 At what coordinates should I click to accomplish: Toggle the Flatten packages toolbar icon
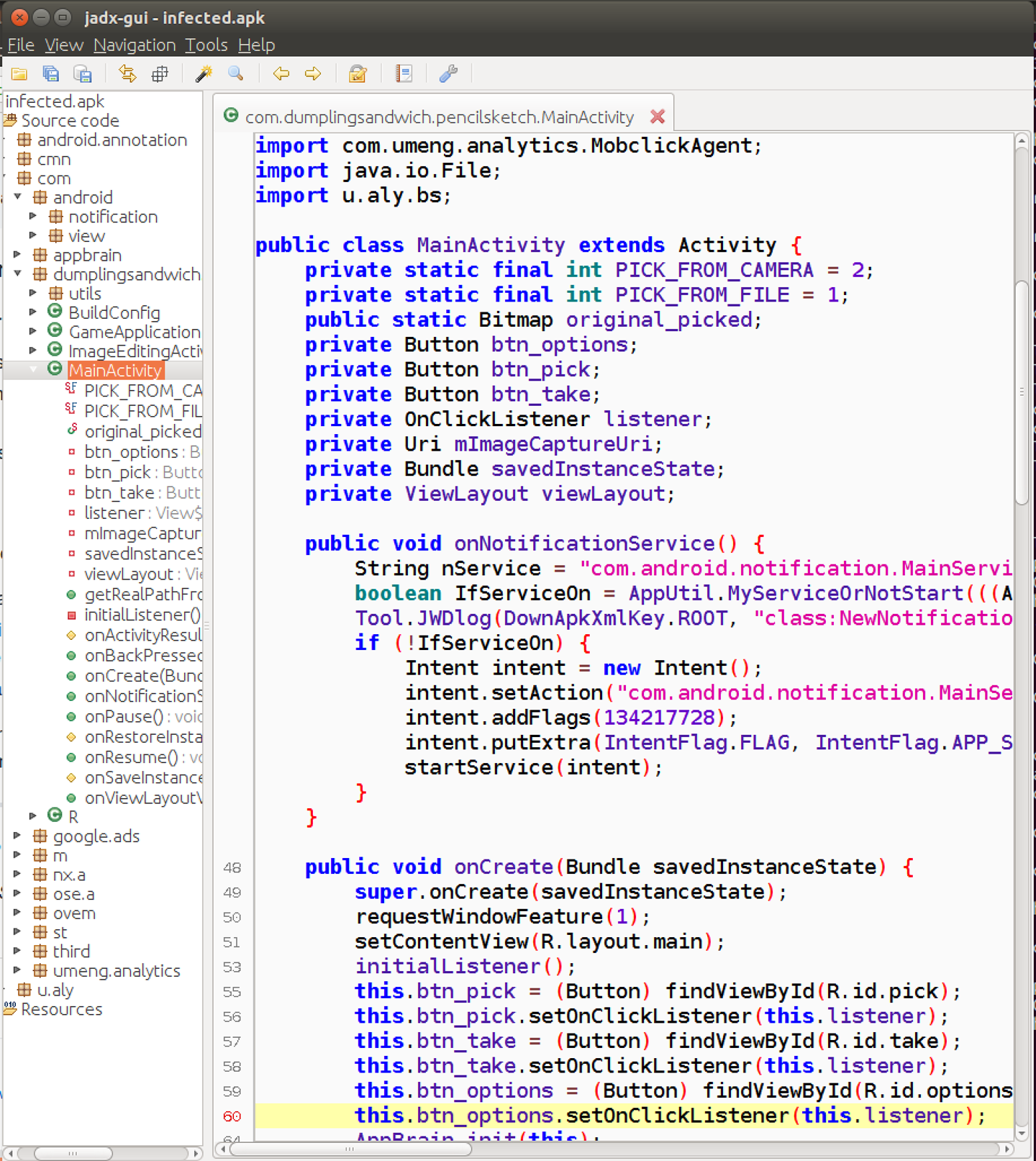click(160, 73)
